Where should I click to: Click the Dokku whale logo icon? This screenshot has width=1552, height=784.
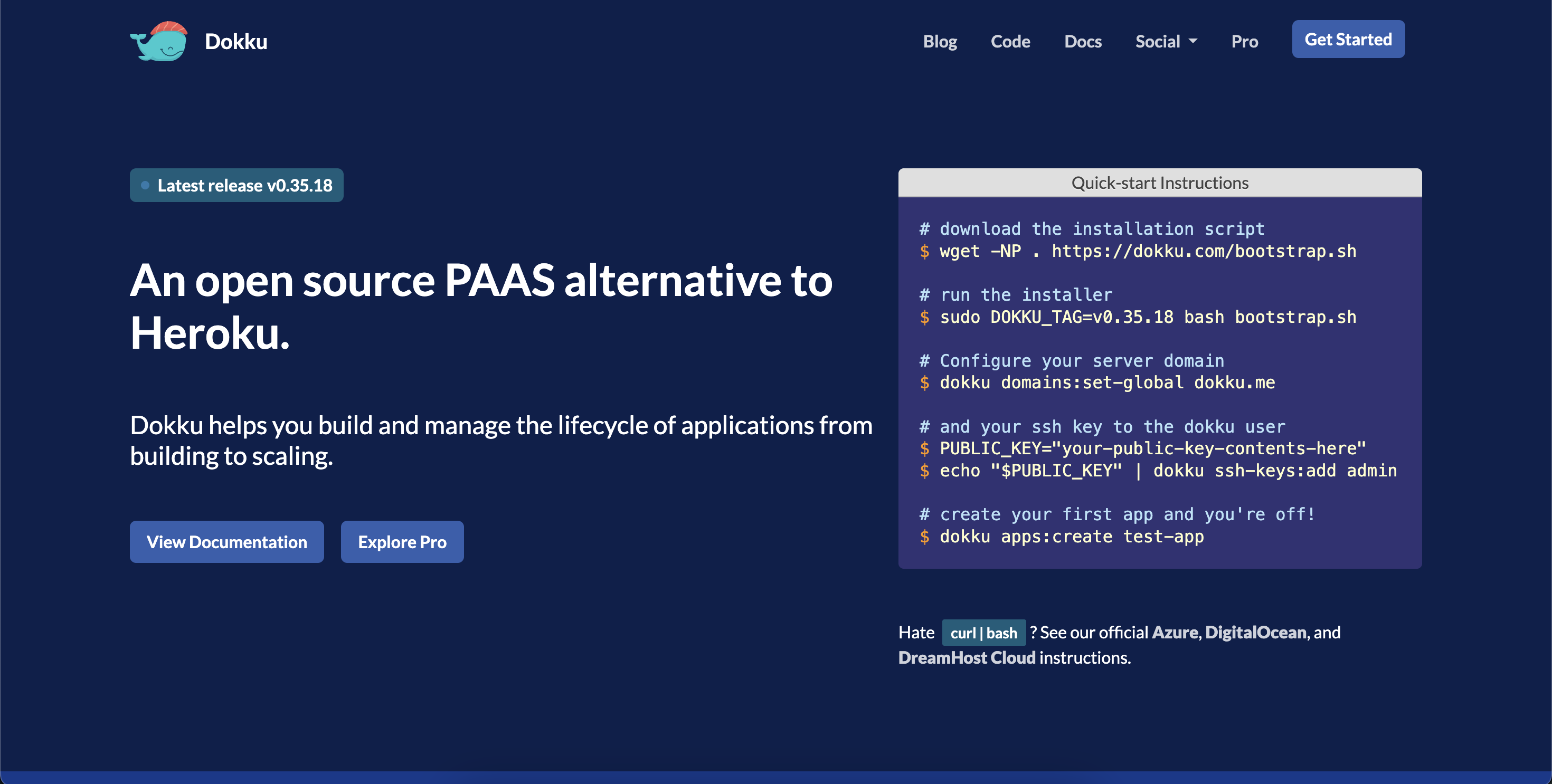(159, 41)
